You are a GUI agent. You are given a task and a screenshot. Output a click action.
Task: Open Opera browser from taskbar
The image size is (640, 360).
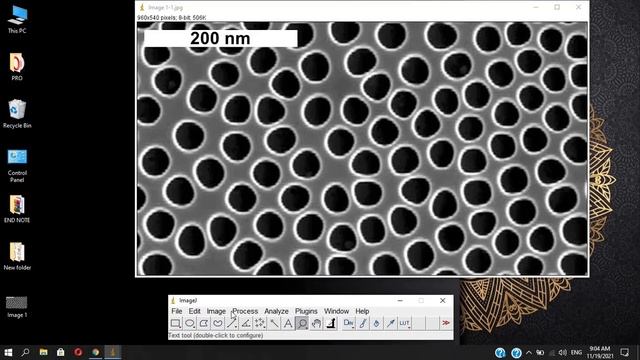[x=78, y=352]
